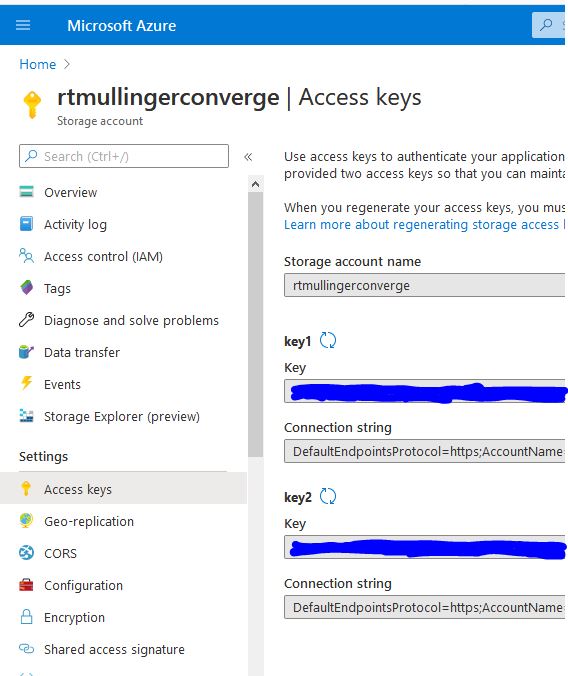Click the search magnifier in header
Image resolution: width=568 pixels, height=676 pixels.
click(546, 25)
